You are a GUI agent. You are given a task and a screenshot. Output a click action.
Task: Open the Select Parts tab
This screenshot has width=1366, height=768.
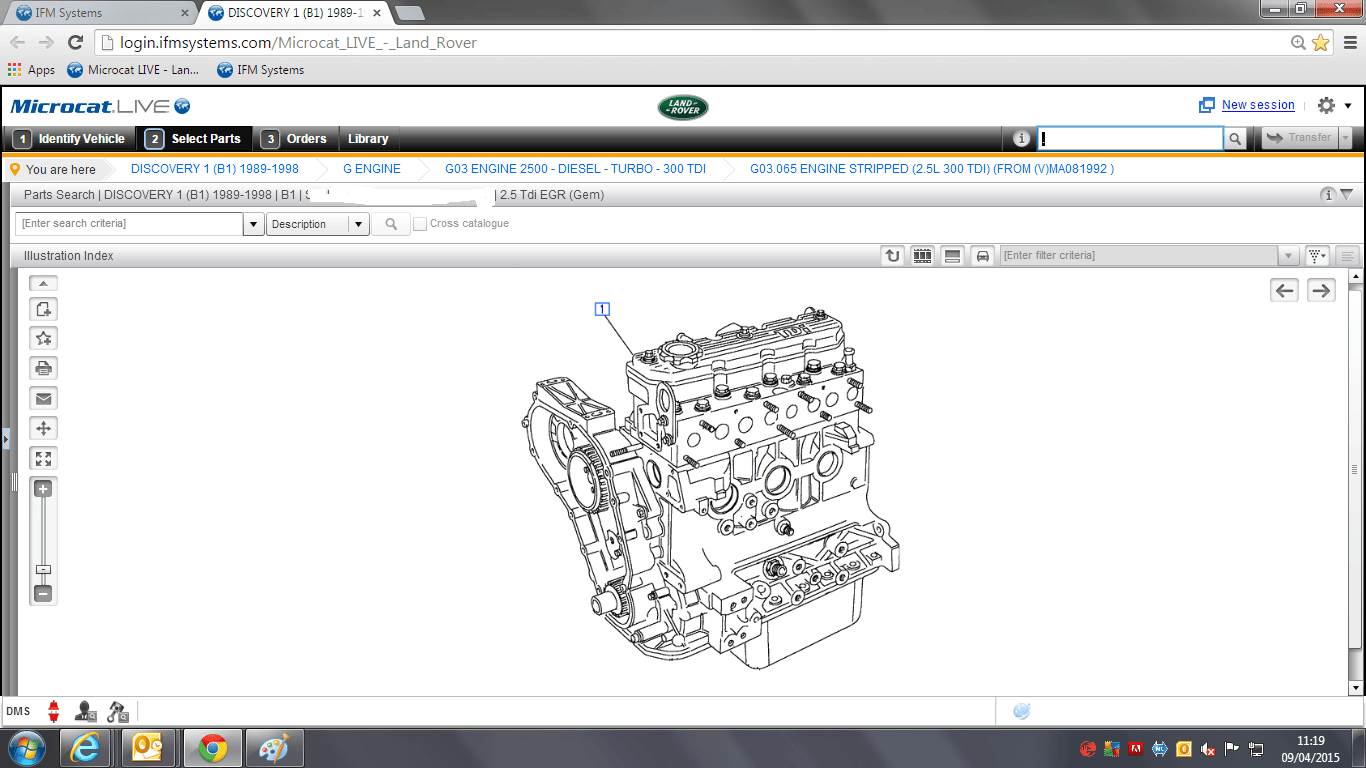[x=194, y=139]
